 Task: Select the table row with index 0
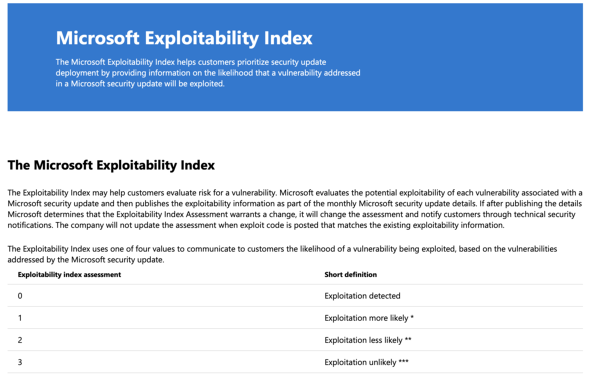point(295,296)
